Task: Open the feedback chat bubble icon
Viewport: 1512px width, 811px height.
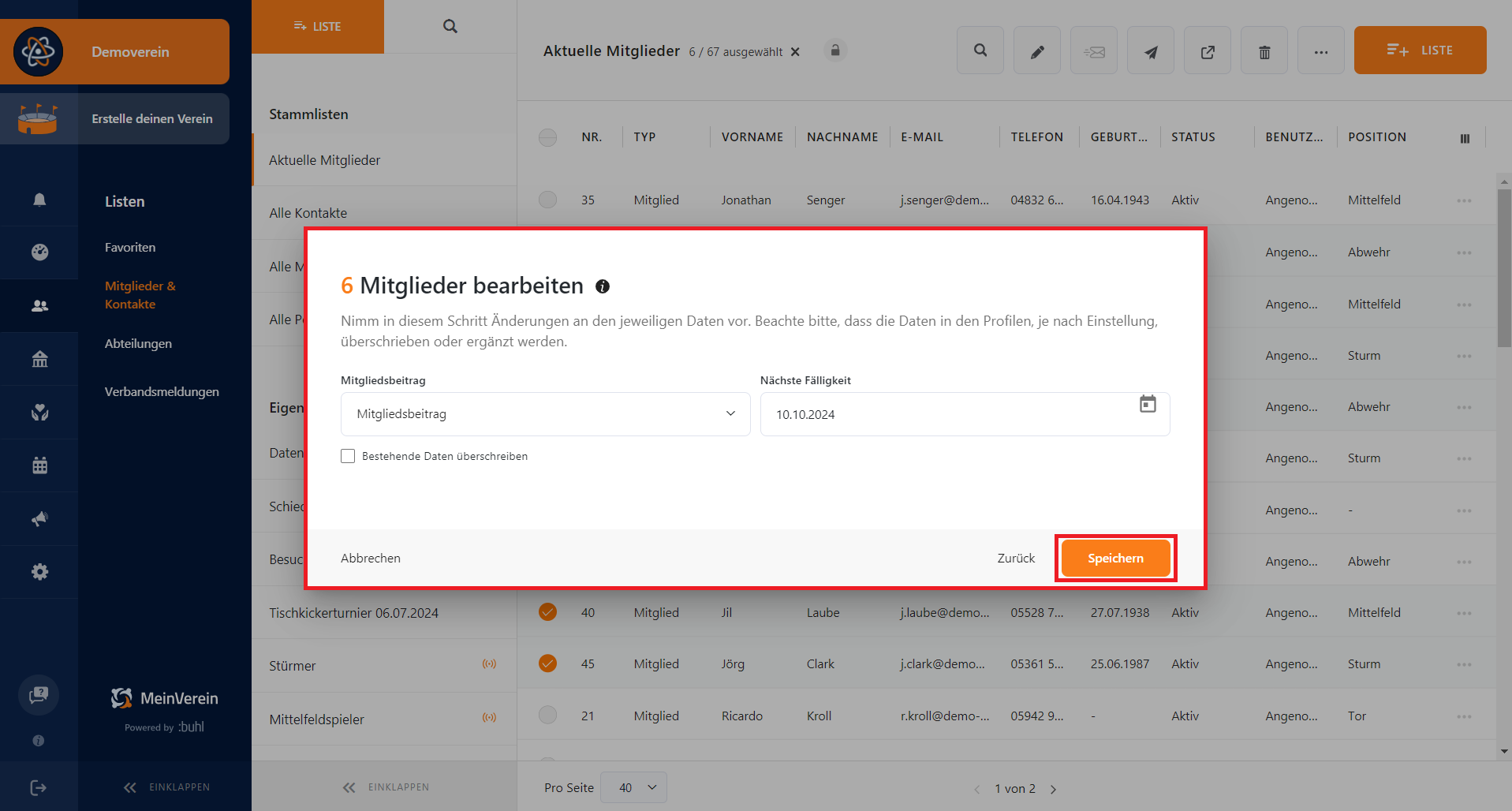Action: click(x=39, y=695)
